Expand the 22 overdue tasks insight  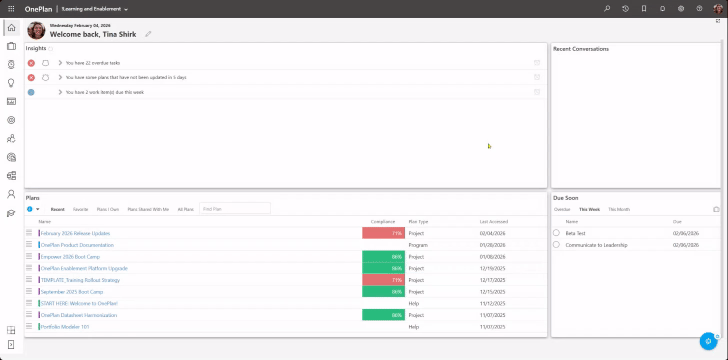coord(60,63)
